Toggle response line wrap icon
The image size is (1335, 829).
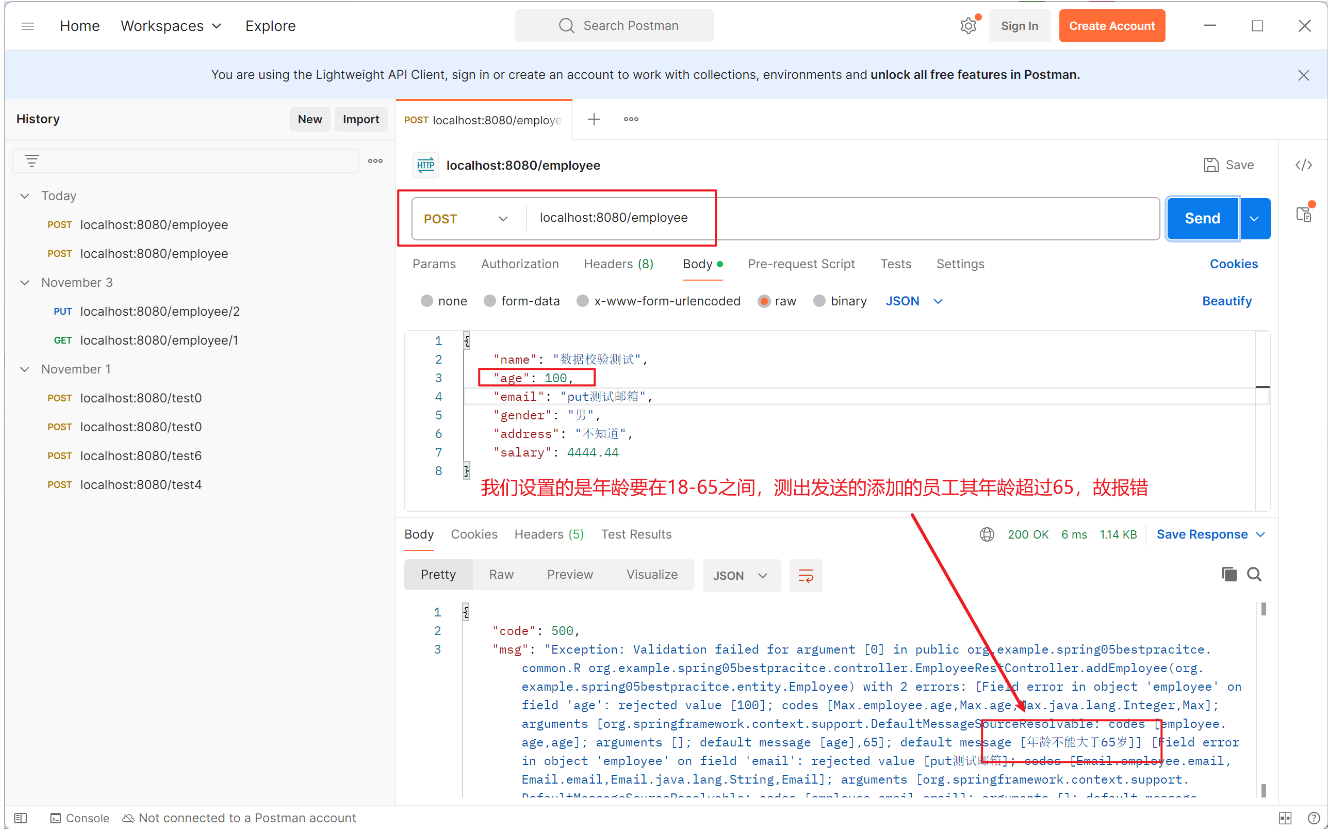806,575
